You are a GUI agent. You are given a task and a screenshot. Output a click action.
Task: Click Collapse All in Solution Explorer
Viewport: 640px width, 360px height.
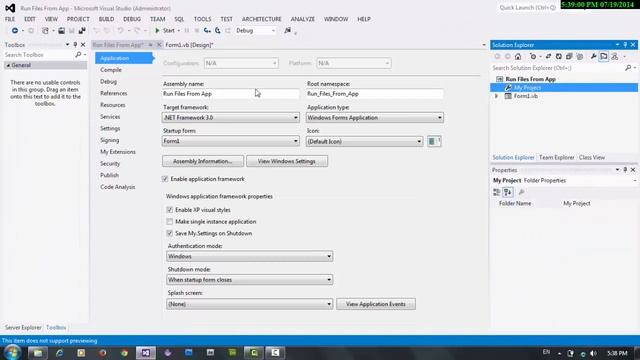point(569,56)
